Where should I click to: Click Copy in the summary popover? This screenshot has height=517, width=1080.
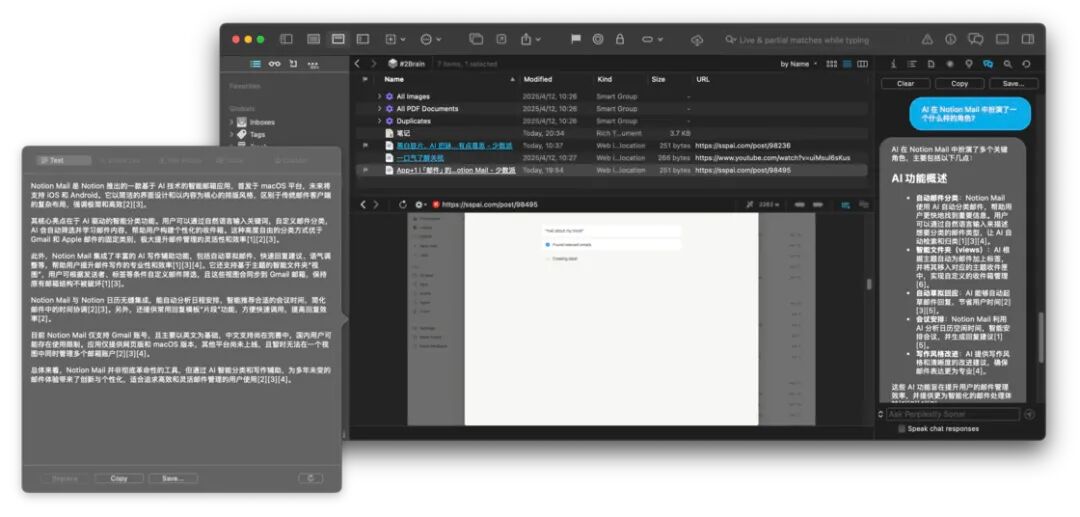(x=118, y=478)
